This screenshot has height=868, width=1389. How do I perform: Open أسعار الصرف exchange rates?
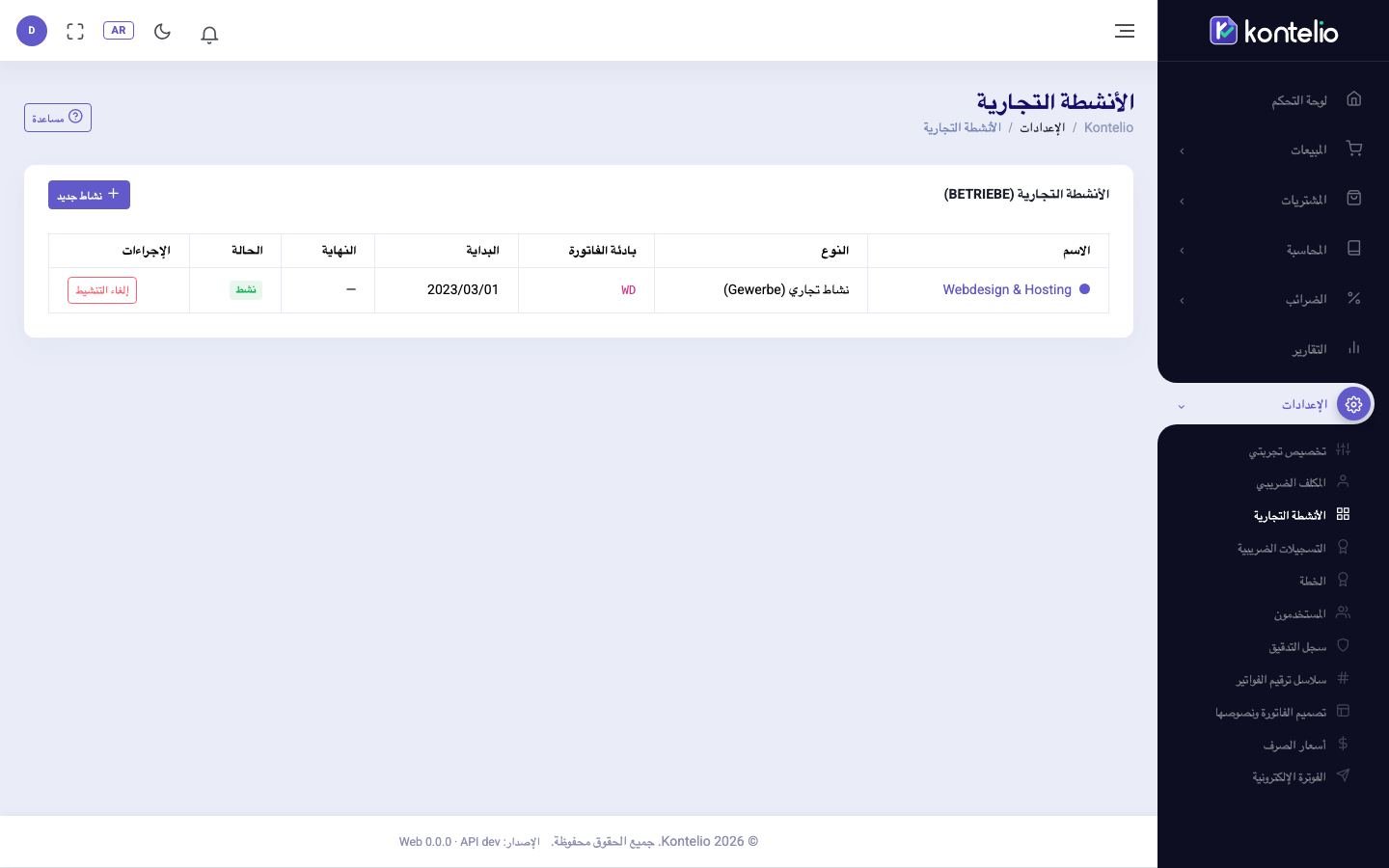click(x=1306, y=745)
